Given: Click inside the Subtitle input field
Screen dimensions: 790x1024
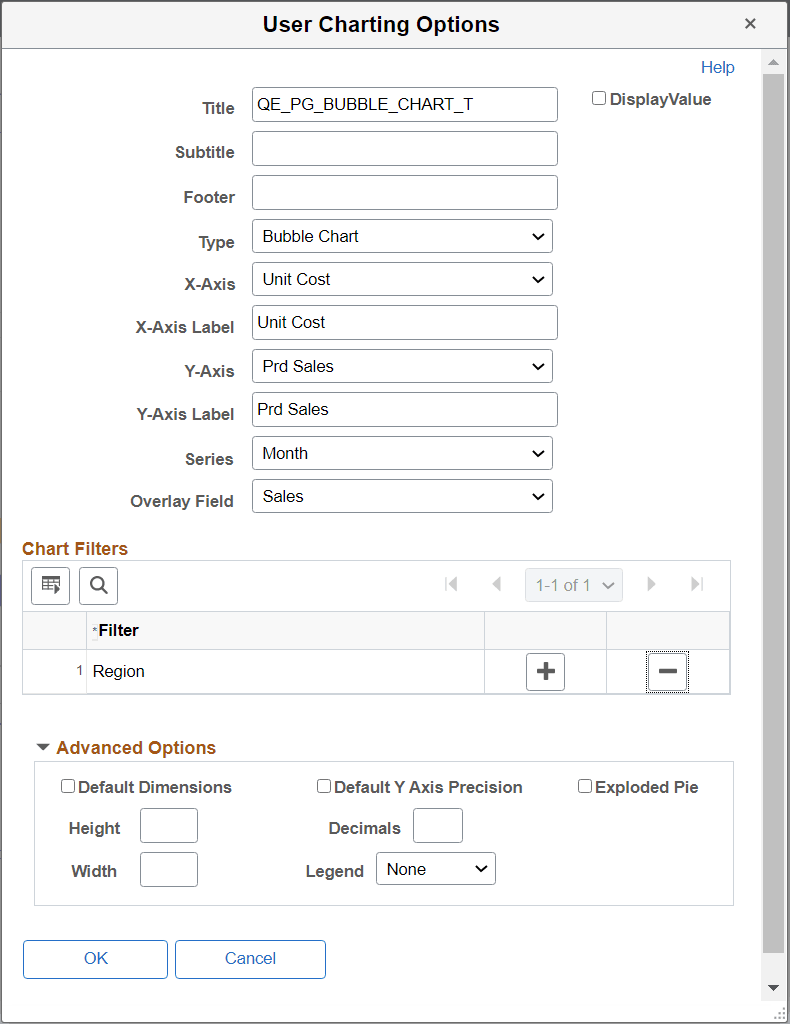Looking at the screenshot, I should coord(404,148).
